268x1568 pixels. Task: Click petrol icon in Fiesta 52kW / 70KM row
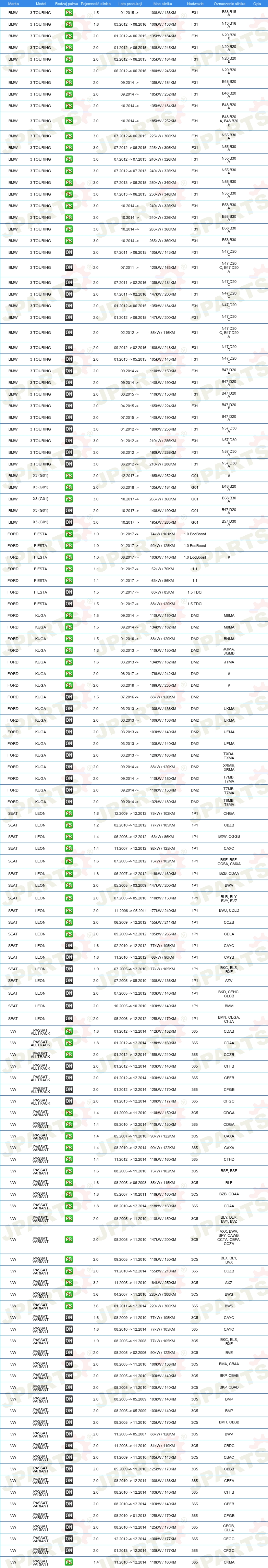click(69, 569)
